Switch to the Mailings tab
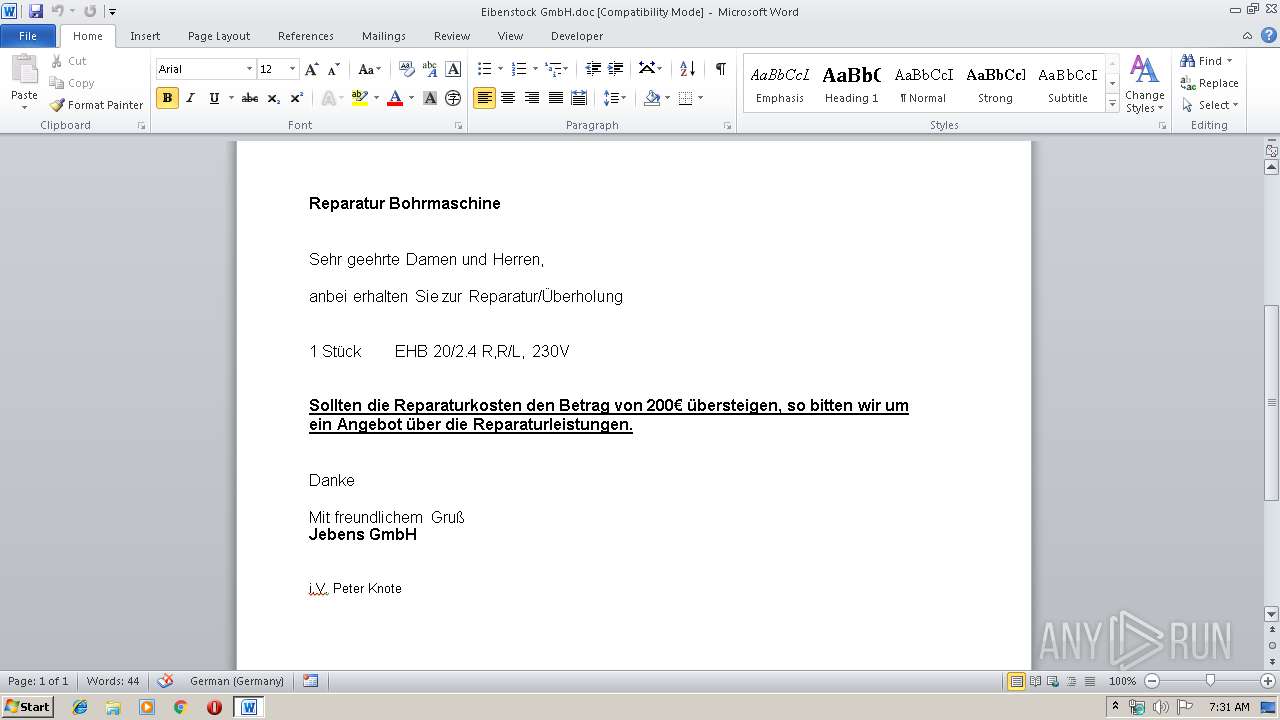This screenshot has width=1280, height=720. [384, 36]
